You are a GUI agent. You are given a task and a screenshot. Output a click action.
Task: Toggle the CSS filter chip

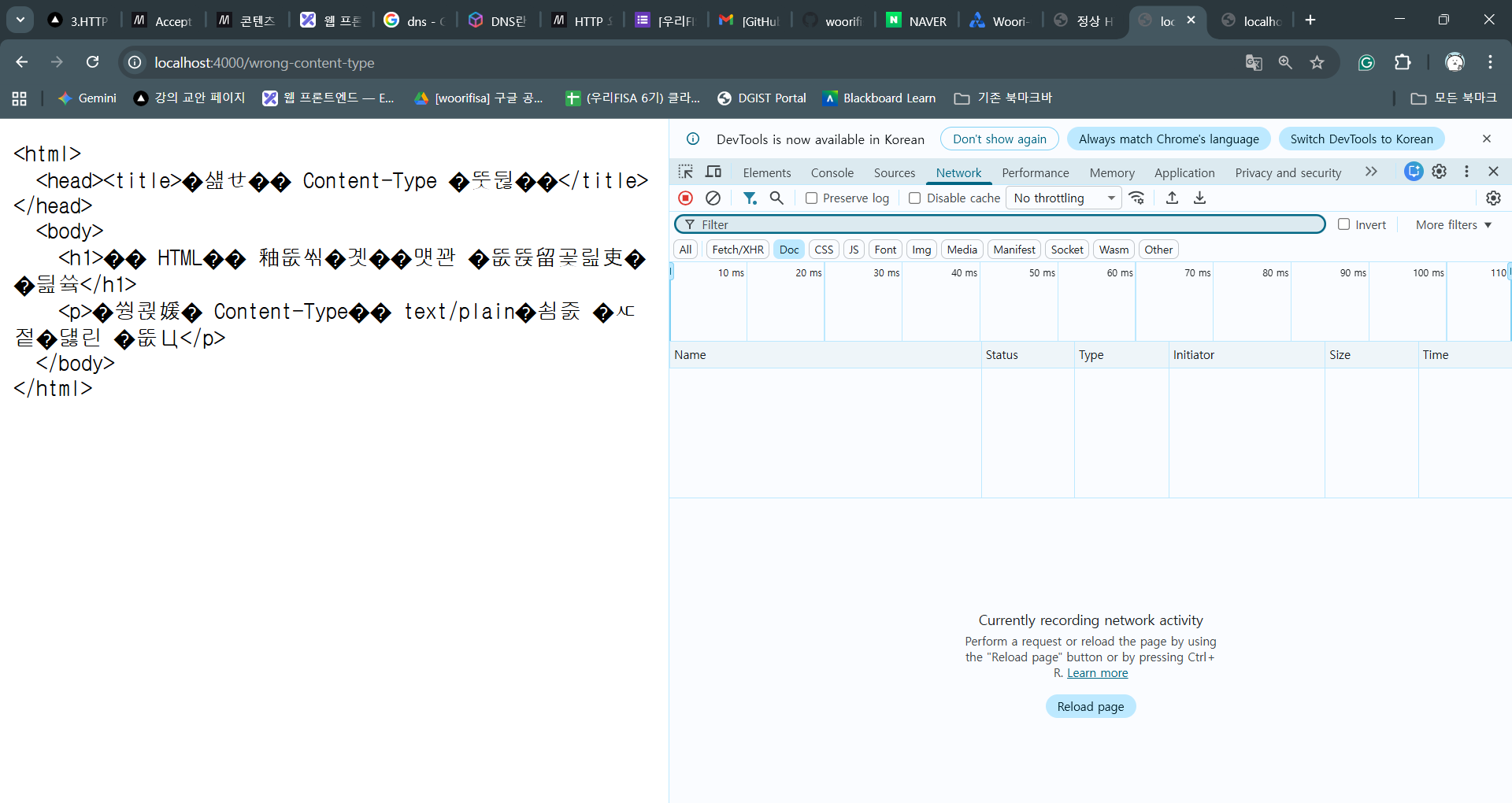coord(824,250)
